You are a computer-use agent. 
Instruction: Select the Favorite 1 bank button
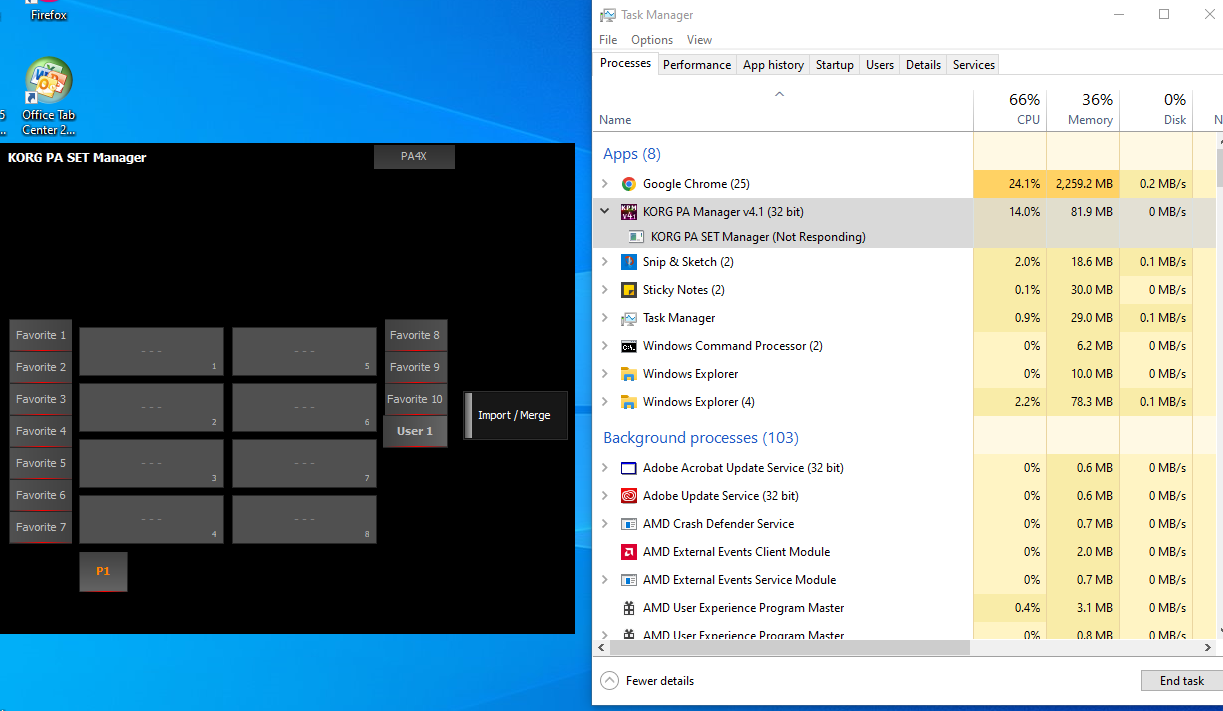[x=41, y=335]
